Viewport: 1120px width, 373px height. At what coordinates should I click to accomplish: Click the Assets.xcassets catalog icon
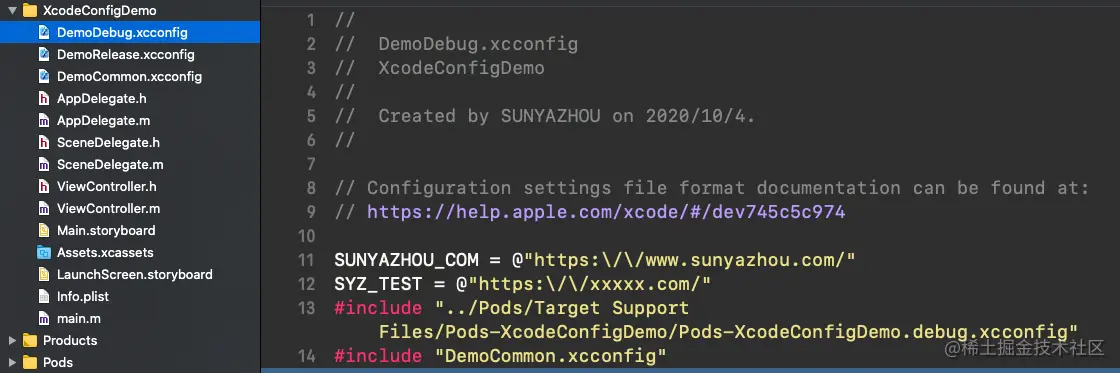pyautogui.click(x=44, y=252)
